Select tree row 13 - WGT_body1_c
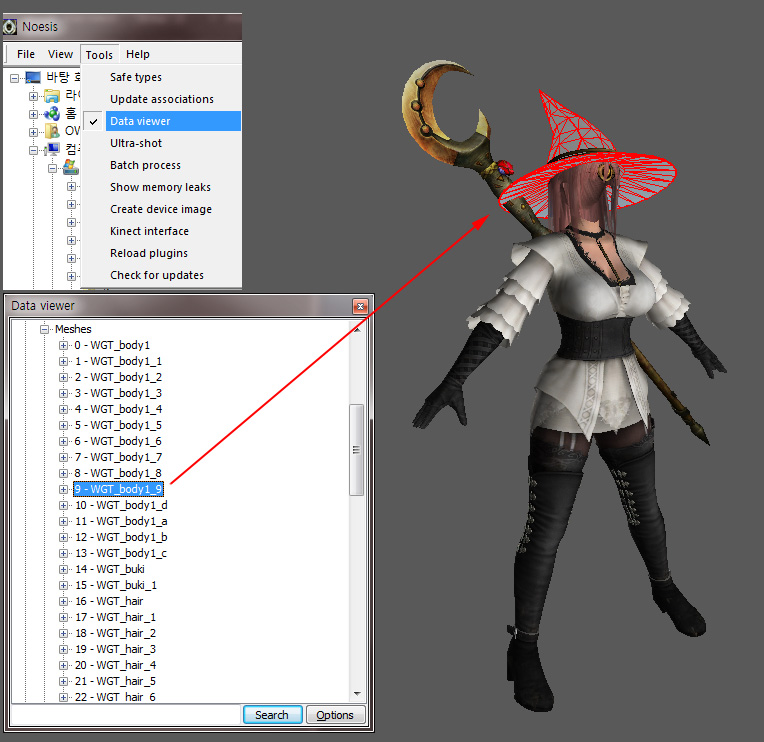Image resolution: width=764 pixels, height=742 pixels. point(121,553)
